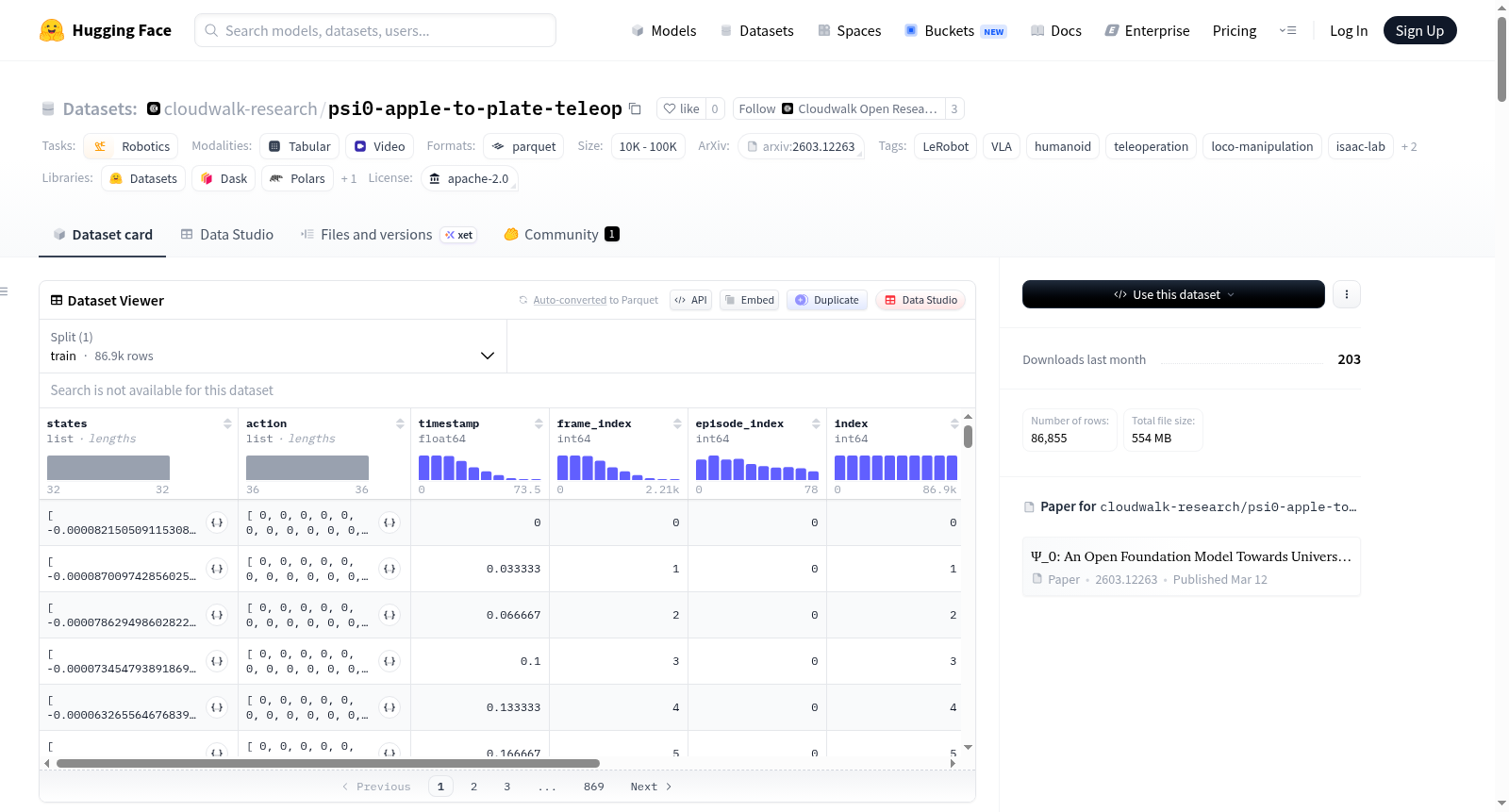The image size is (1509, 812).
Task: Click the Sign Up button
Action: pyautogui.click(x=1419, y=30)
